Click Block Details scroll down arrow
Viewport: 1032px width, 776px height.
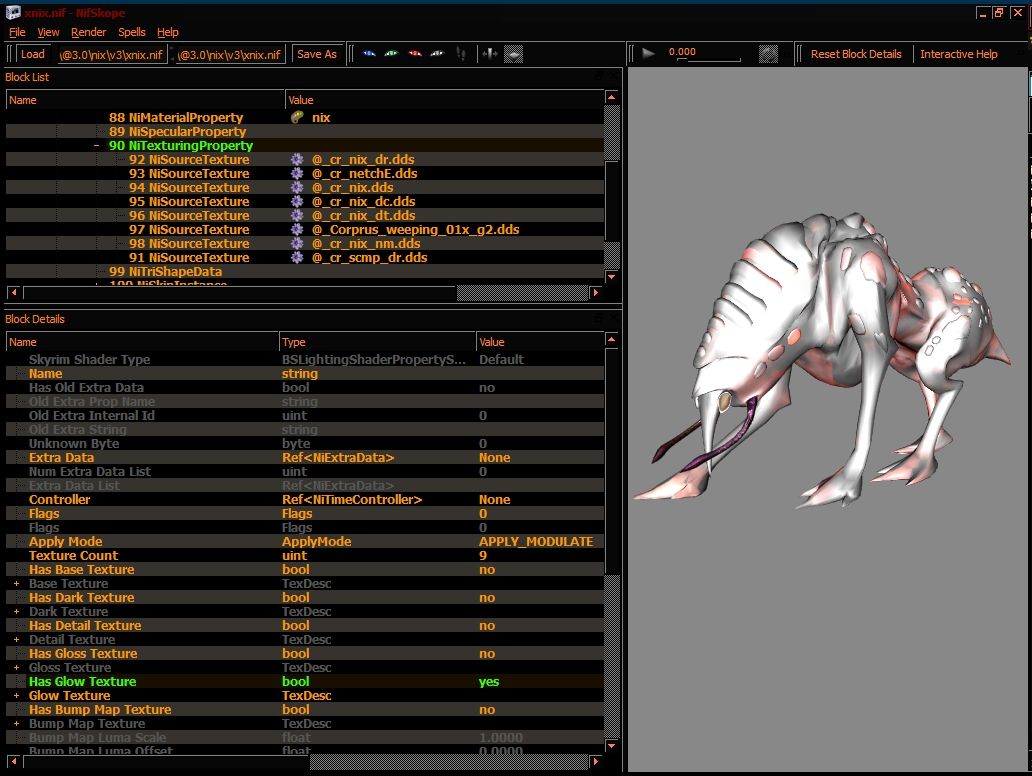[x=611, y=745]
